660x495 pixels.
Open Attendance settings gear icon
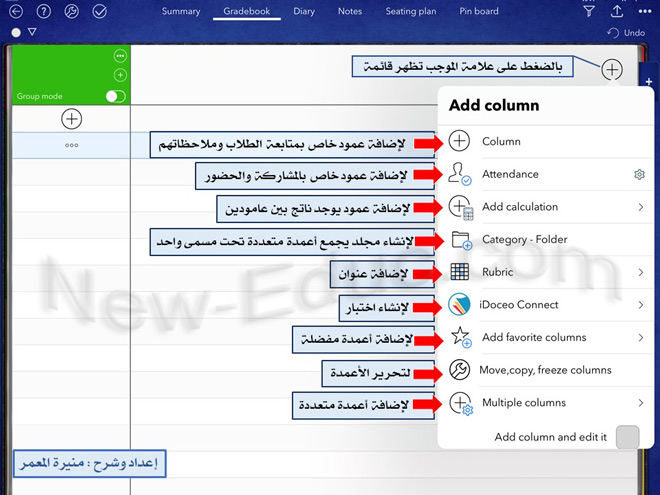(639, 174)
